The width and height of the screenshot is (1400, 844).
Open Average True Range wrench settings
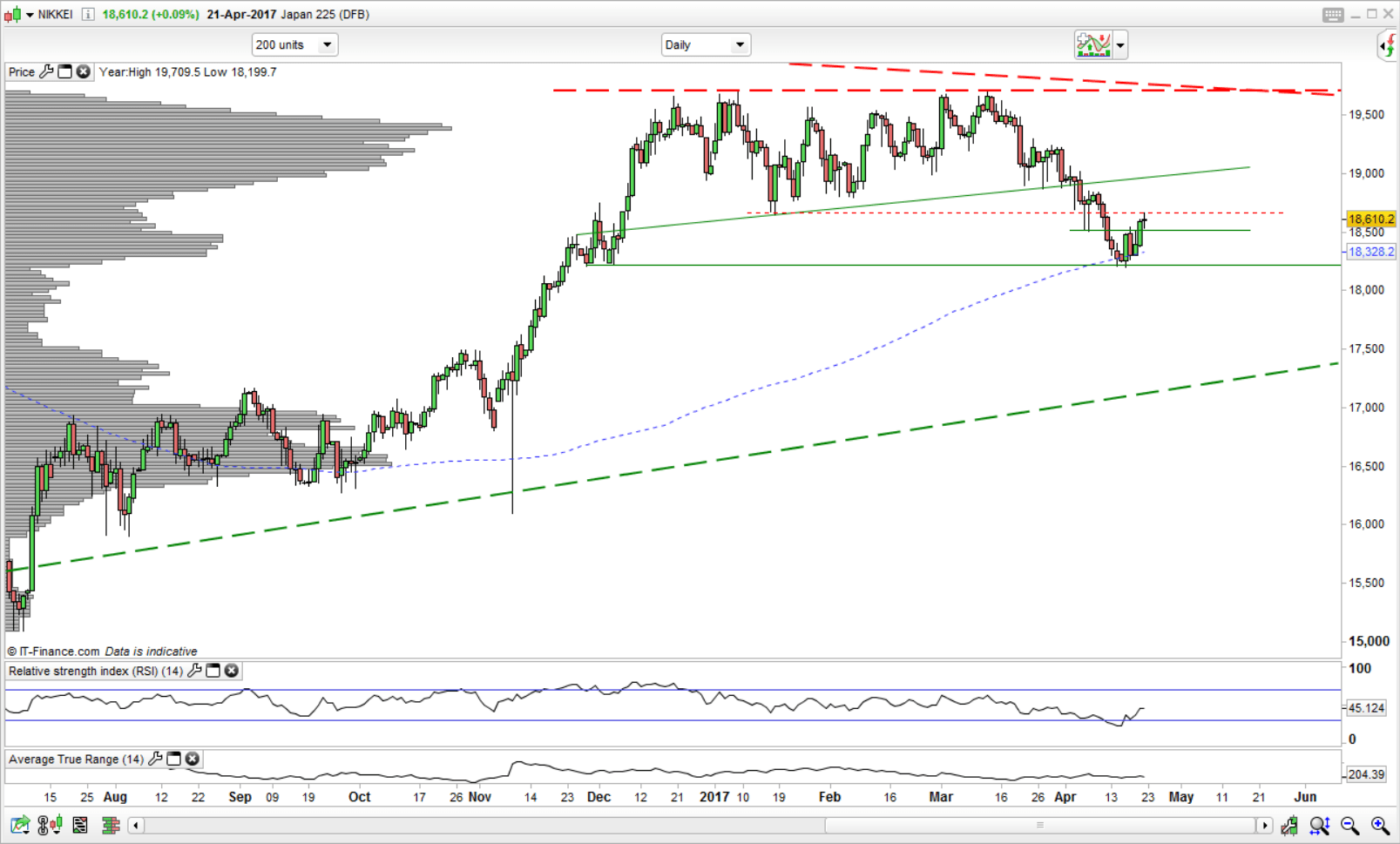[x=156, y=760]
